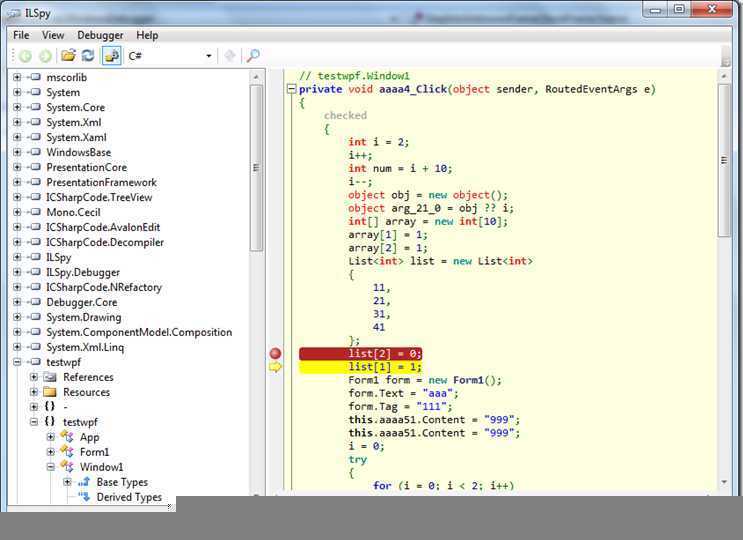Select the PresentationCore assembly icon
Viewport: 743px width, 540px height.
pyautogui.click(x=36, y=167)
